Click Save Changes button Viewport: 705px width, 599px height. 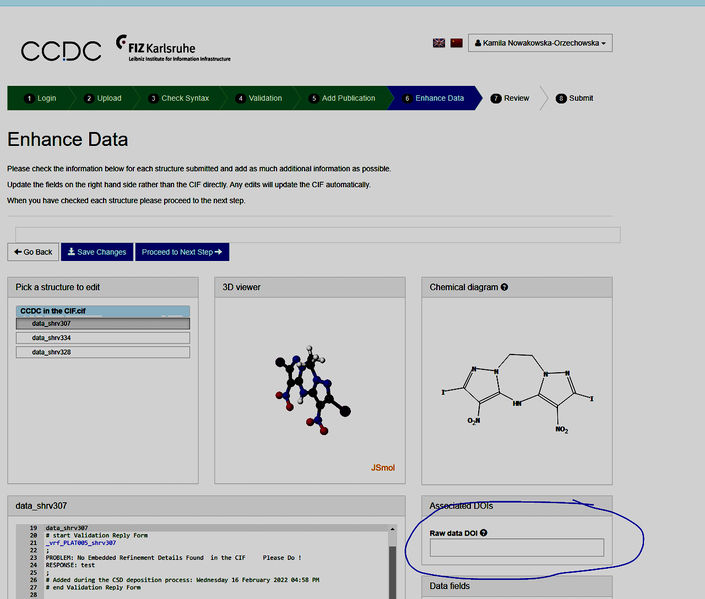click(97, 252)
